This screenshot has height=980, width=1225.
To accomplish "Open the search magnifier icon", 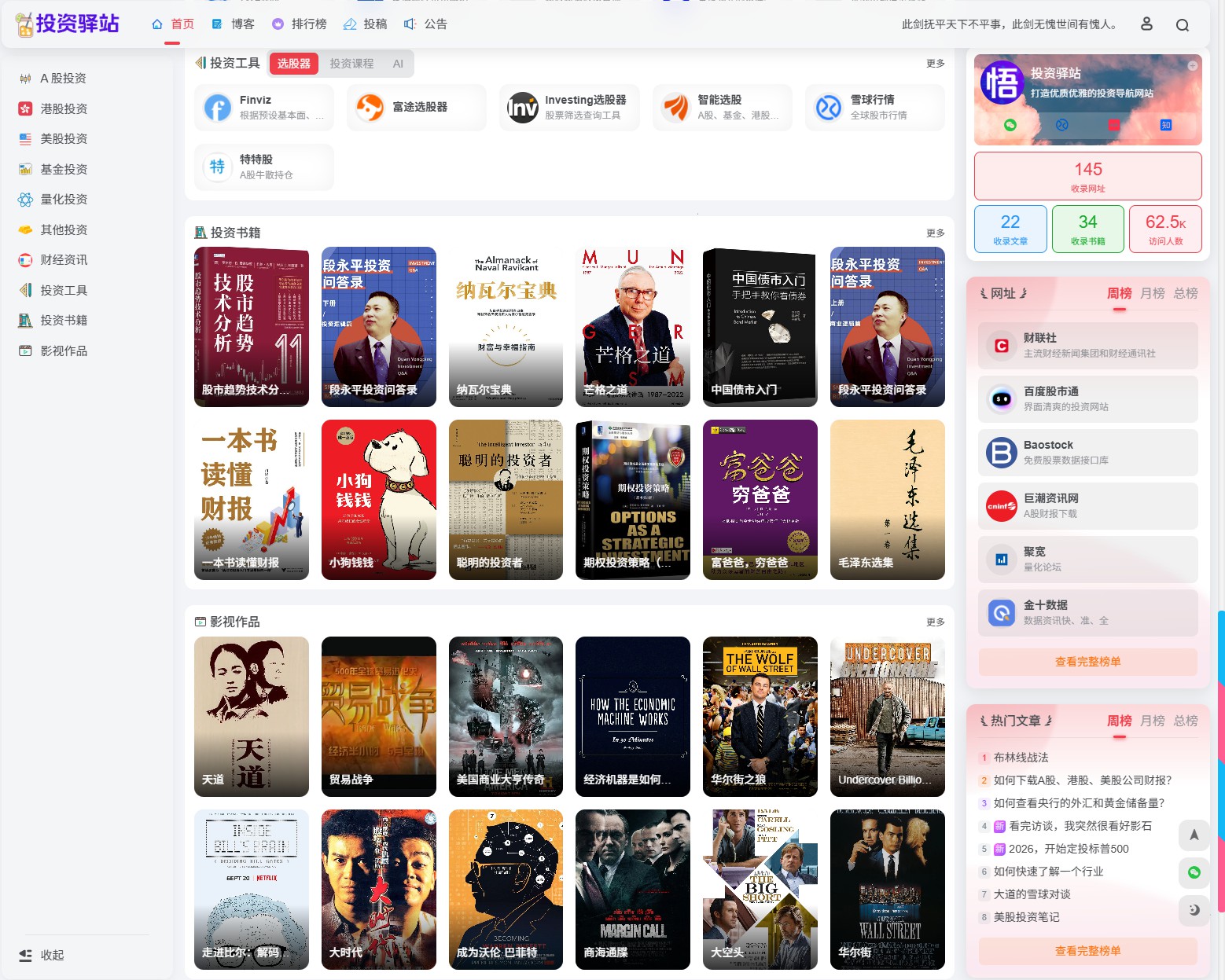I will click(x=1182, y=24).
